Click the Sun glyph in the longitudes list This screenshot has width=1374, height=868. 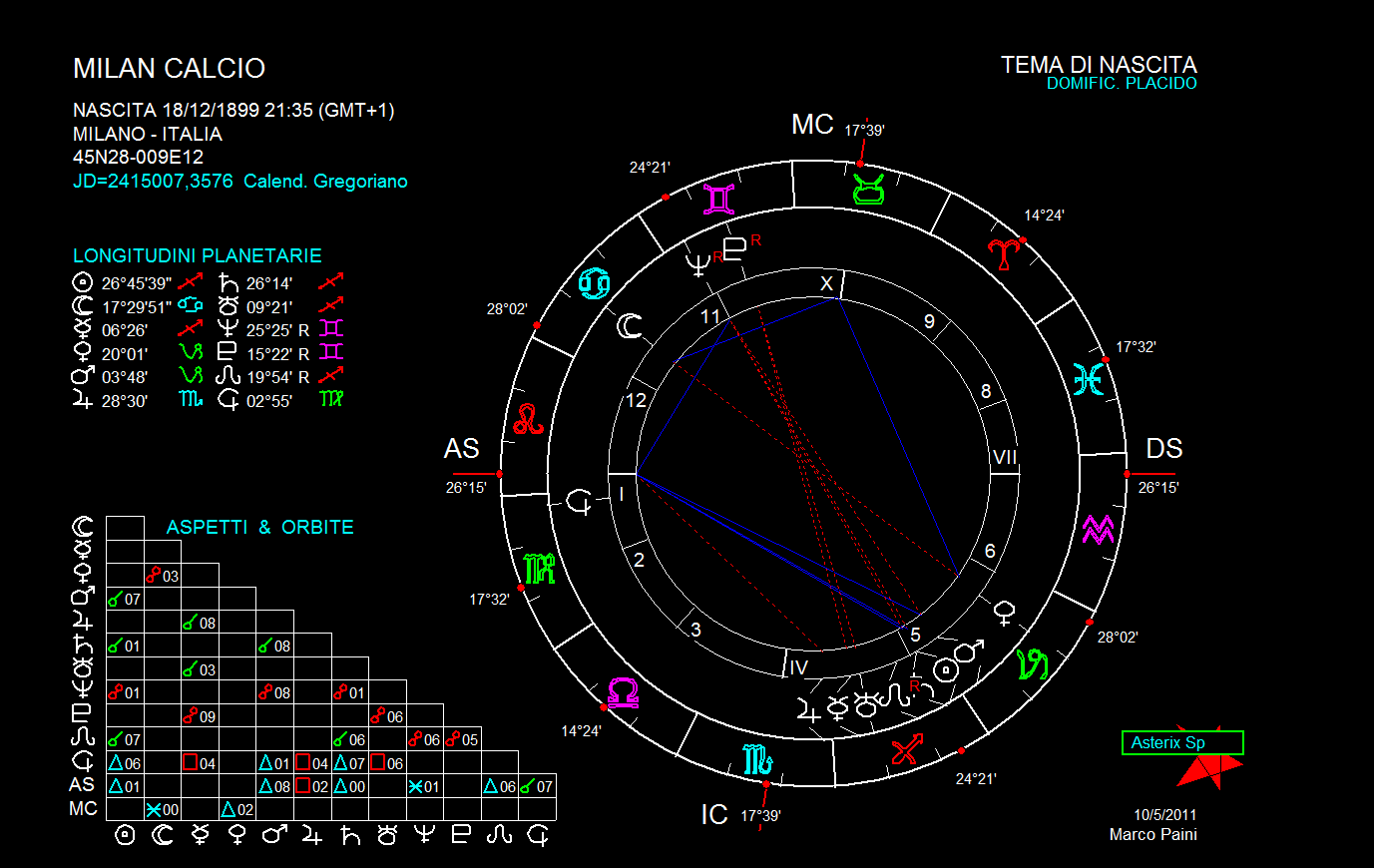click(83, 283)
